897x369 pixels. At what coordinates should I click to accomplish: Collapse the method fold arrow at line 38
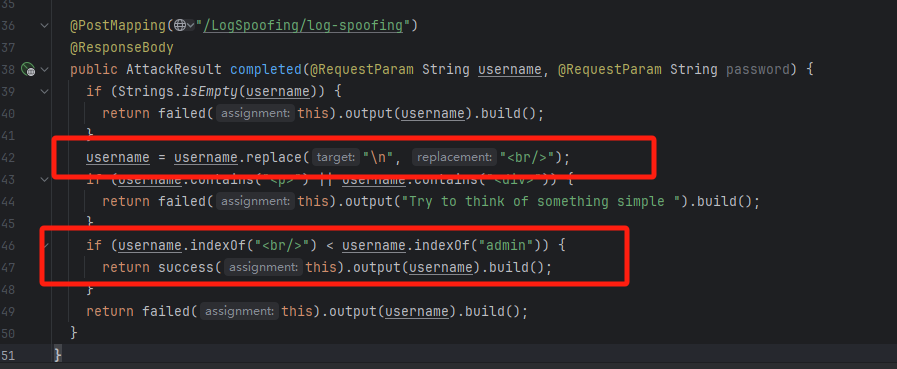[x=44, y=70]
